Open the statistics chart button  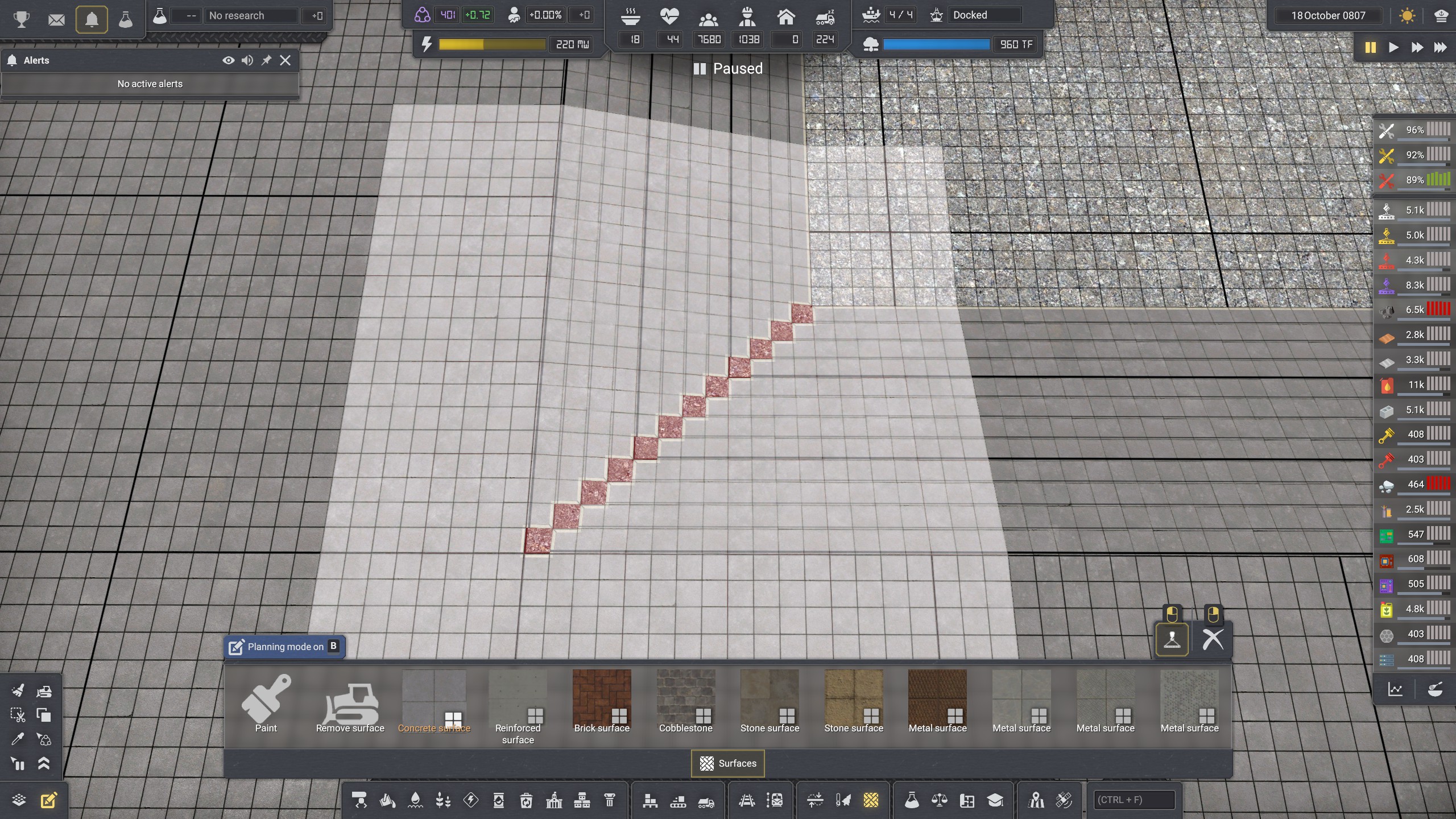[x=1395, y=689]
